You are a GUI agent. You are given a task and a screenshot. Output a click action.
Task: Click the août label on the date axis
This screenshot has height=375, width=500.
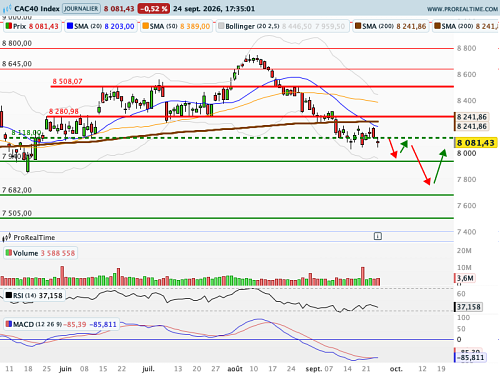pyautogui.click(x=235, y=369)
